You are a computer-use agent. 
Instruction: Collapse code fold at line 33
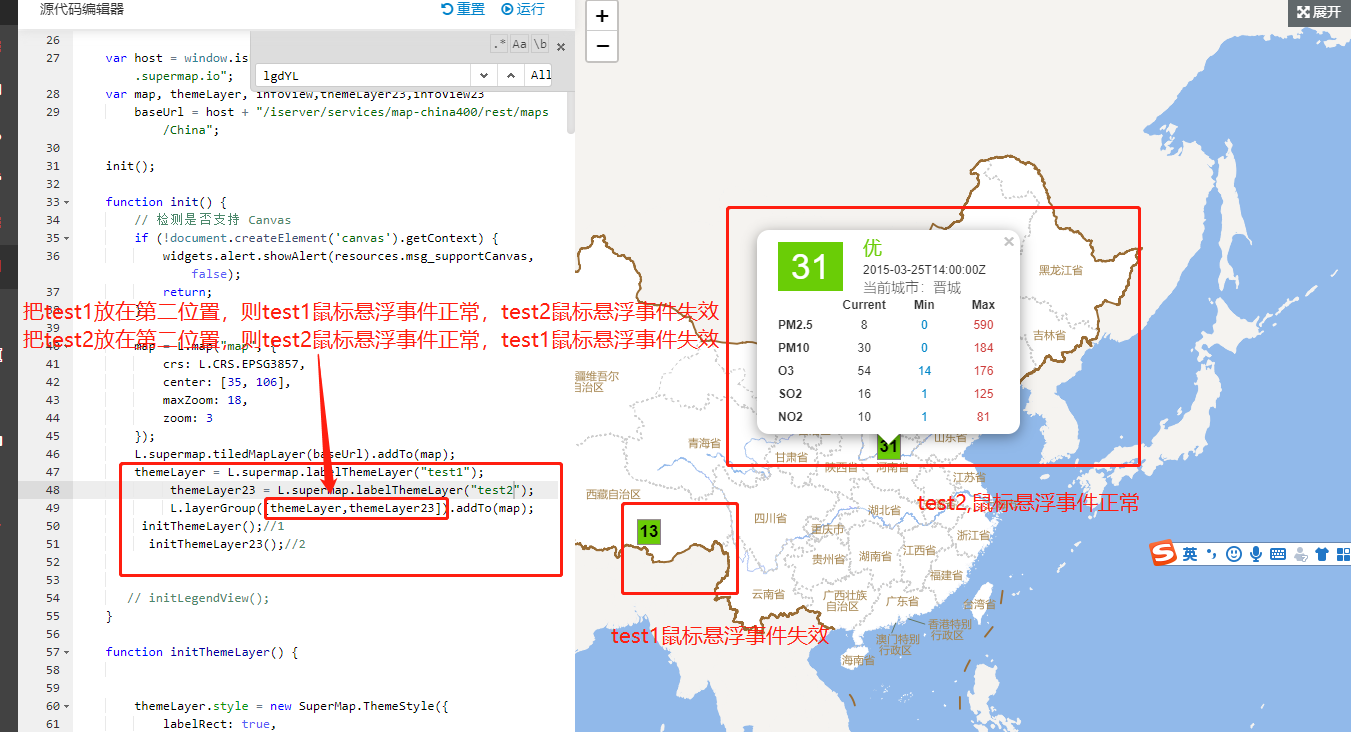67,202
